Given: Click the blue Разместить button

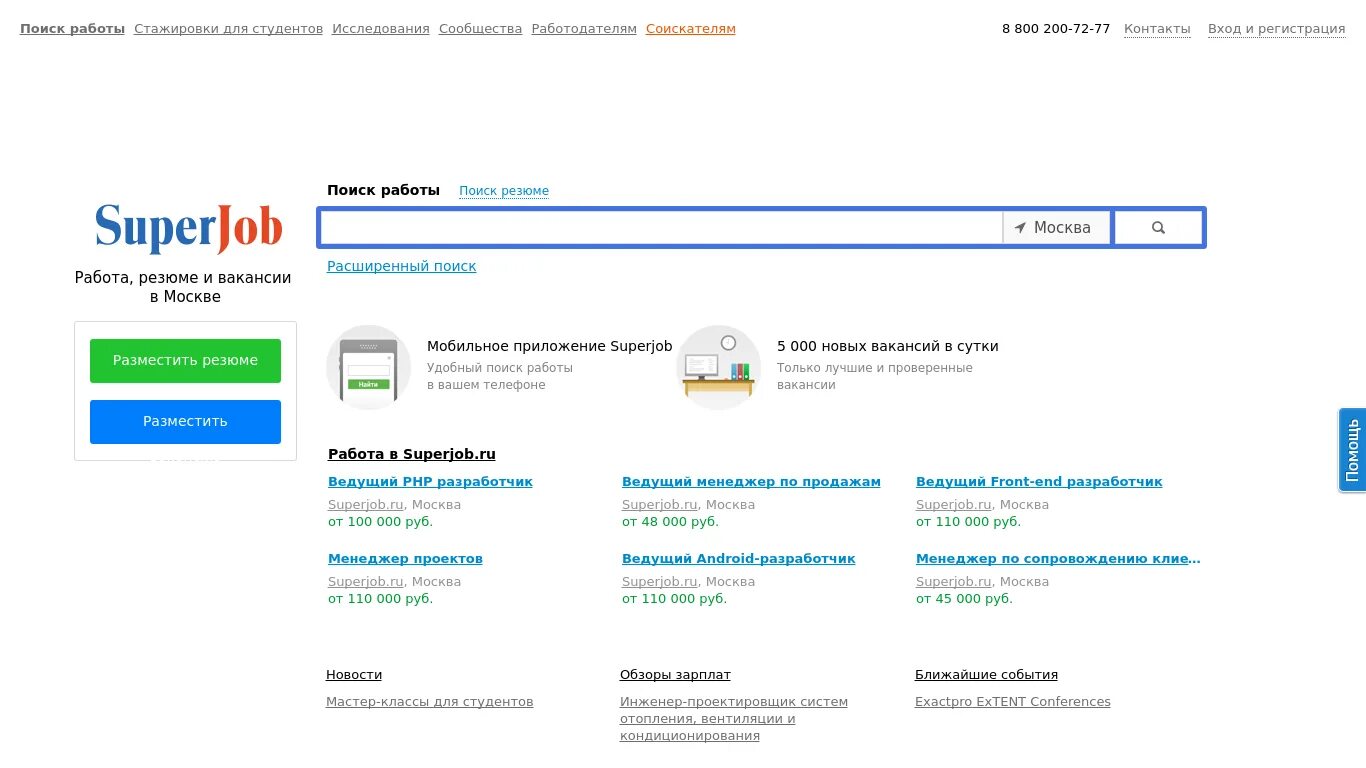Looking at the screenshot, I should (x=185, y=422).
